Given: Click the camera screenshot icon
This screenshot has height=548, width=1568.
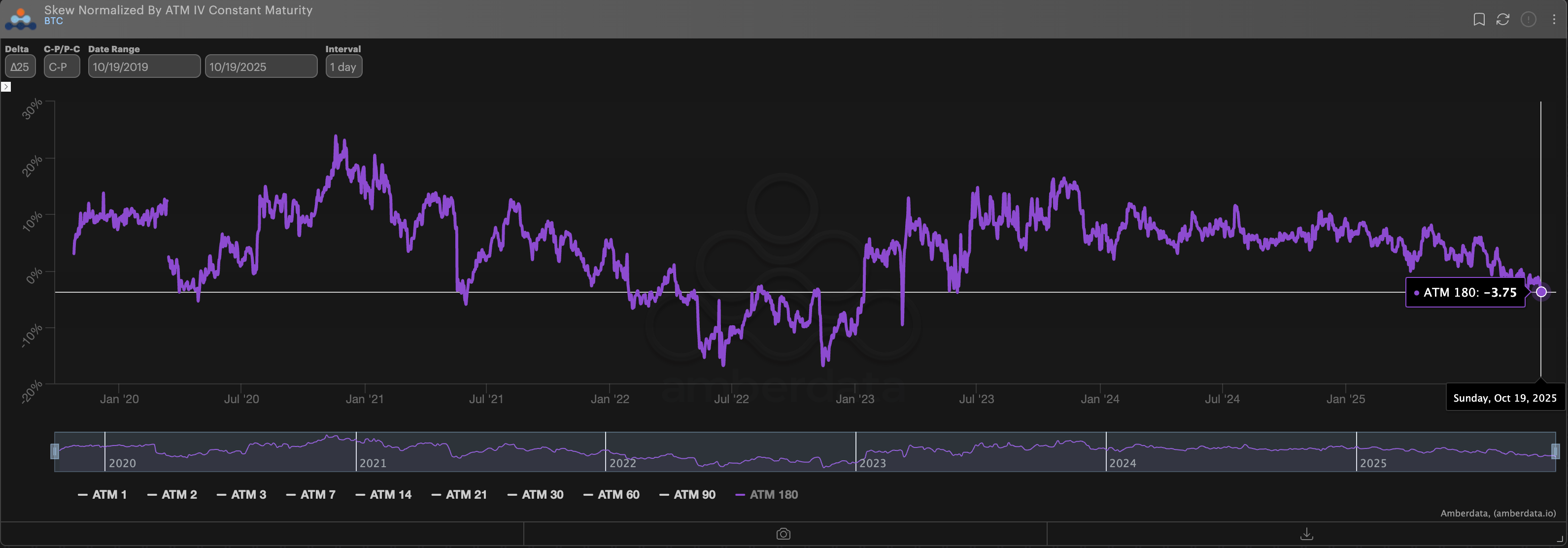Looking at the screenshot, I should tap(784, 534).
